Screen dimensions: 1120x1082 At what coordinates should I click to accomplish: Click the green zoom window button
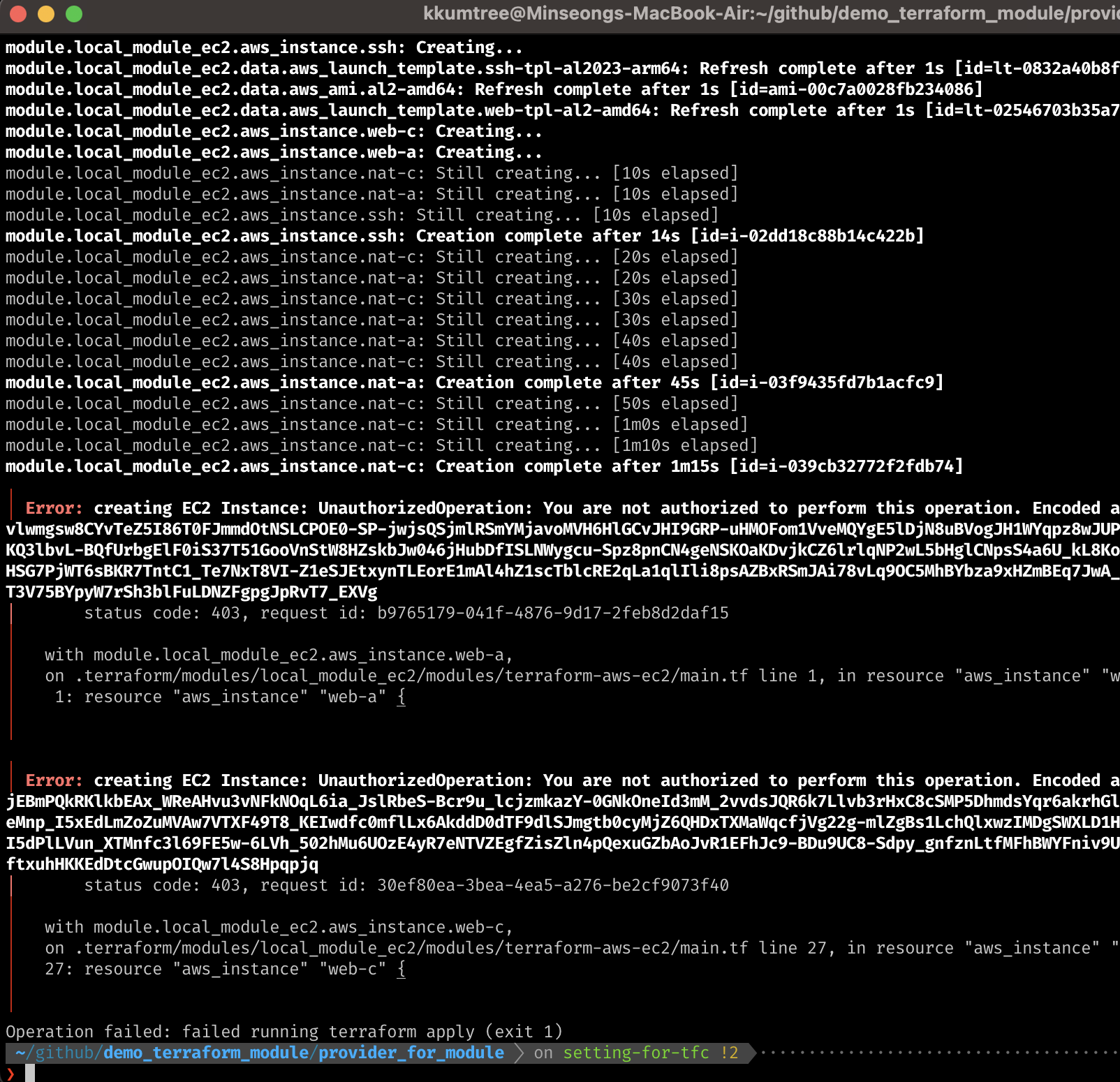(74, 14)
